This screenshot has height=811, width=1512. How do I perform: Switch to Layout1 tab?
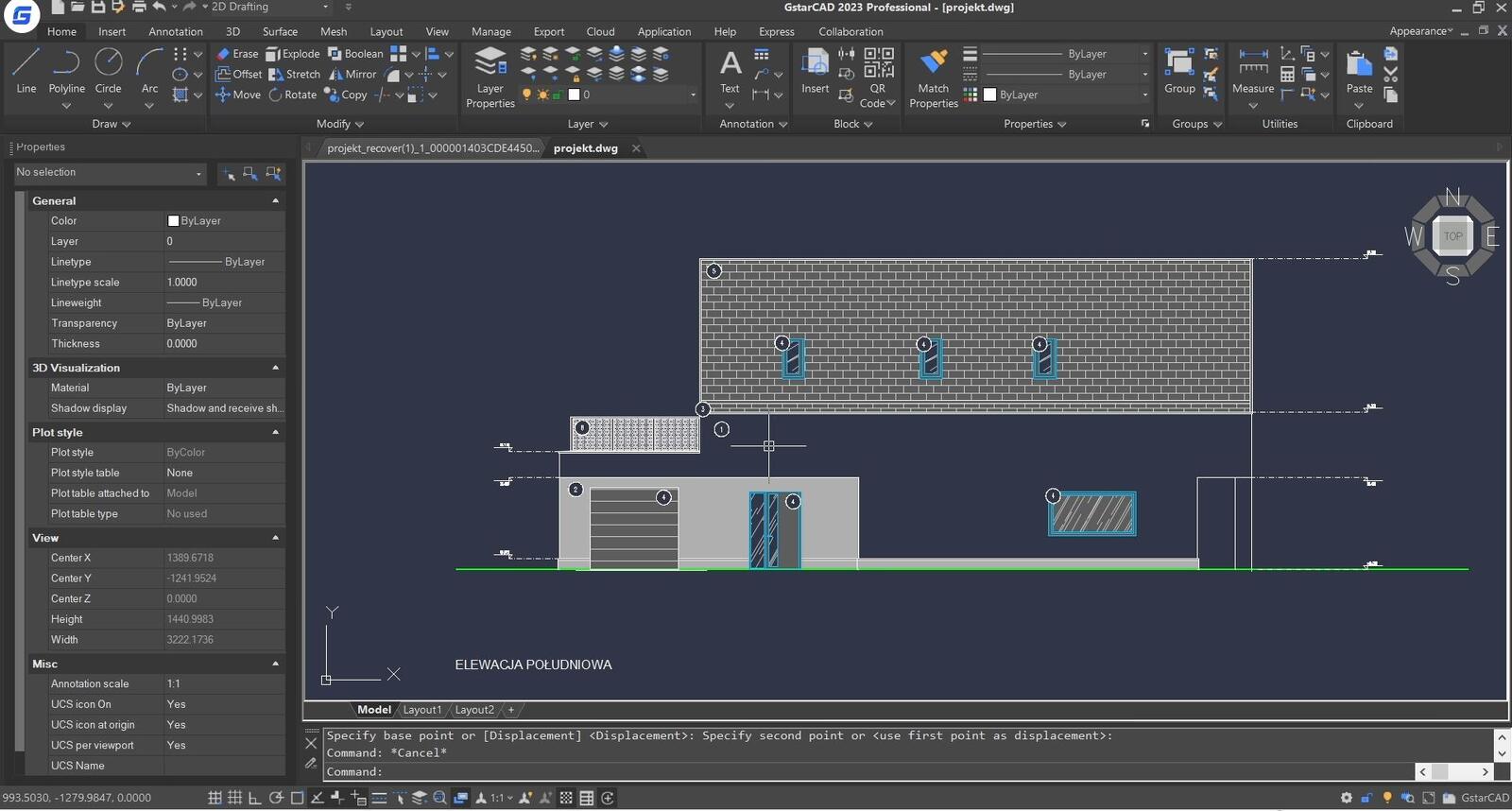click(x=421, y=710)
